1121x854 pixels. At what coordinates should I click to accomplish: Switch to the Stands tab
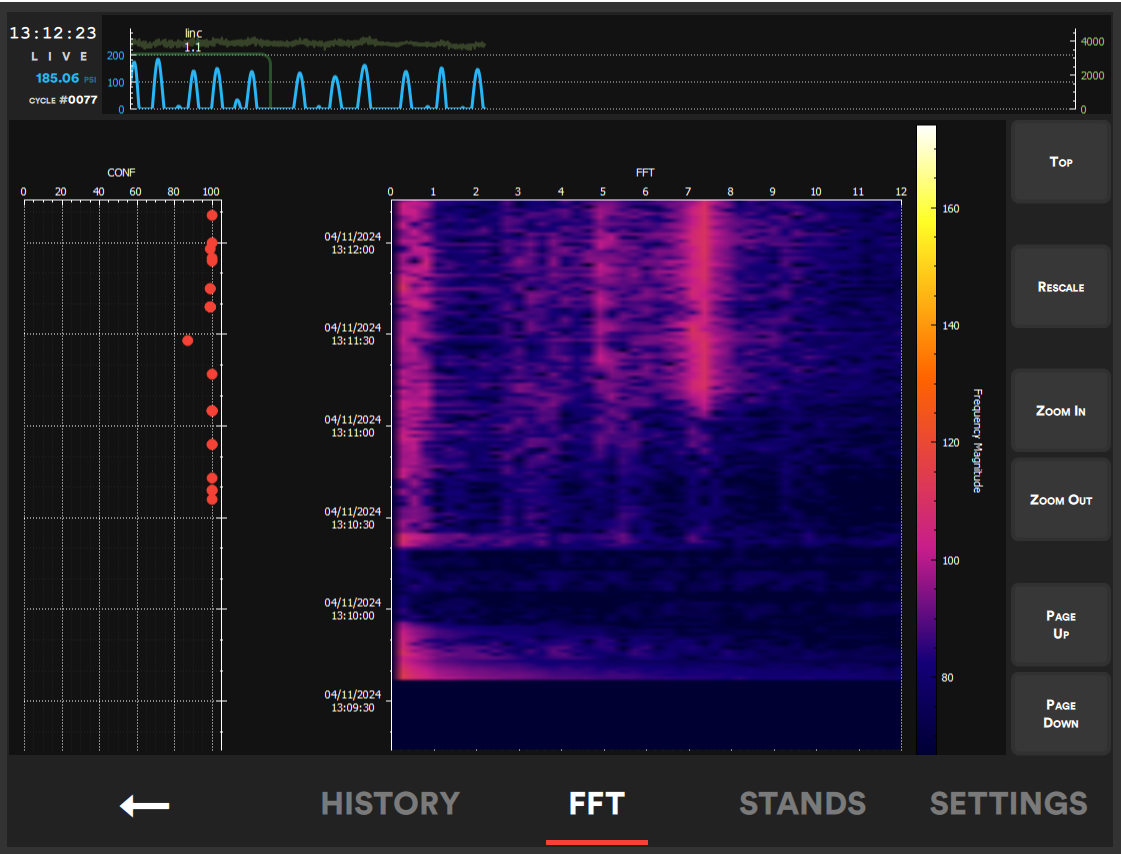point(802,803)
